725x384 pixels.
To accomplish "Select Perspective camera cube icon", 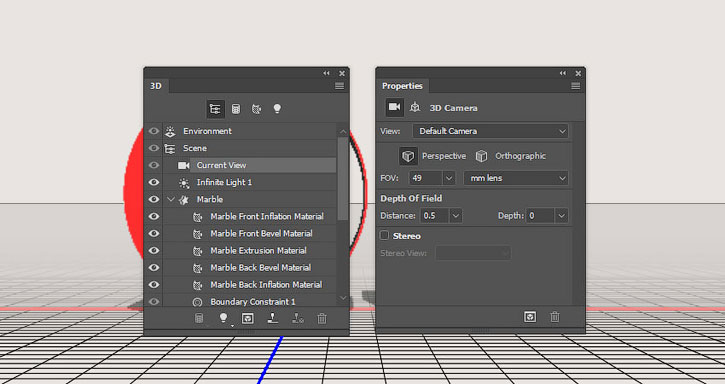I will [408, 156].
